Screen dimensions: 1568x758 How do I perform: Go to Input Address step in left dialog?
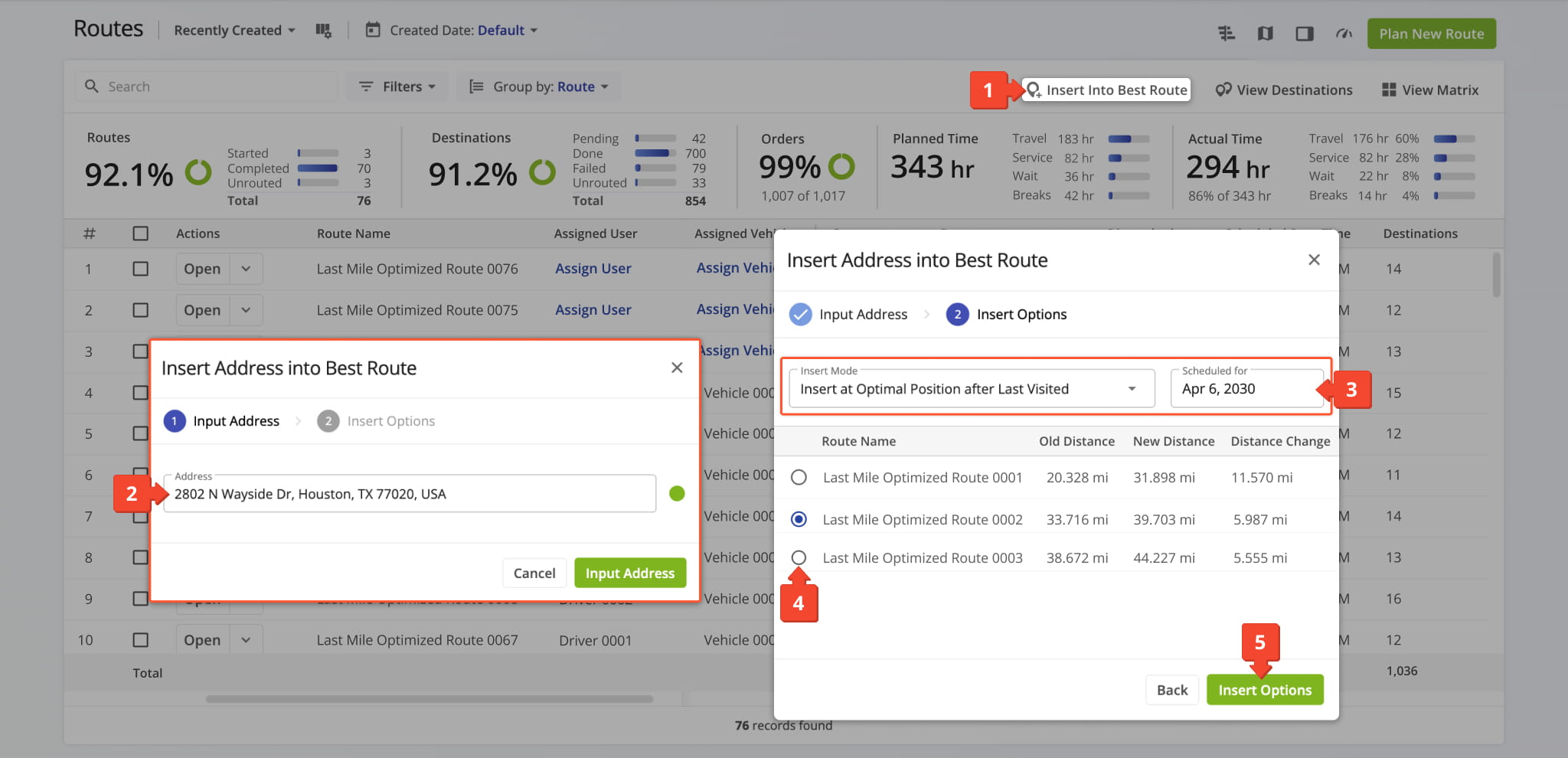222,421
